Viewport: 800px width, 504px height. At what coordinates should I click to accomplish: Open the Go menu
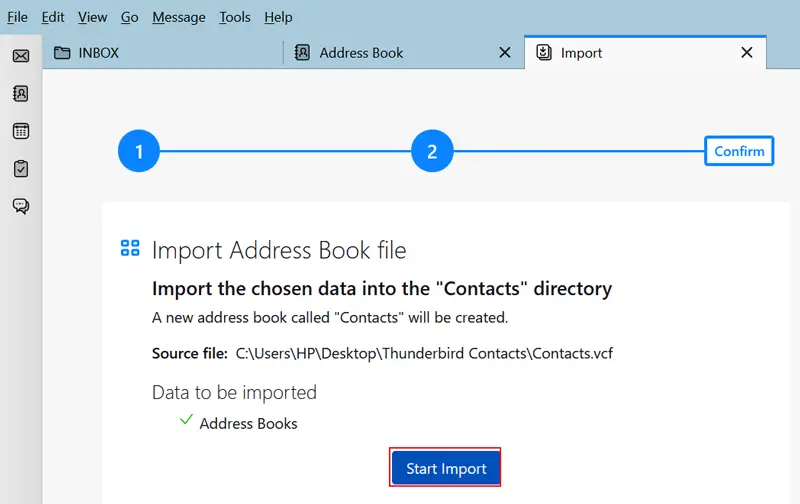[129, 17]
